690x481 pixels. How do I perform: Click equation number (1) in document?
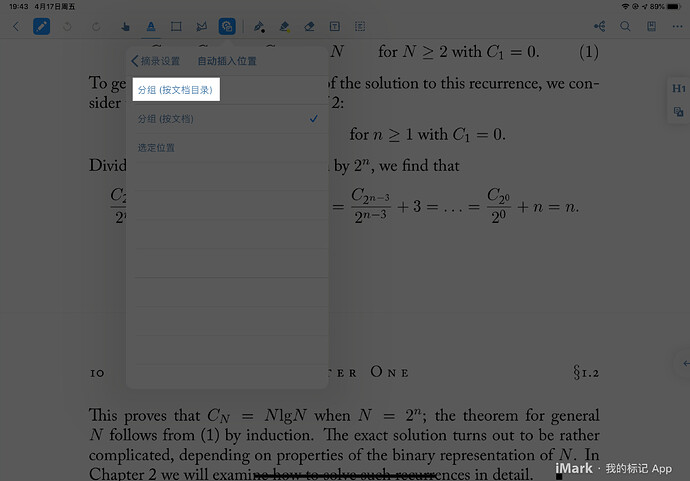coord(589,52)
